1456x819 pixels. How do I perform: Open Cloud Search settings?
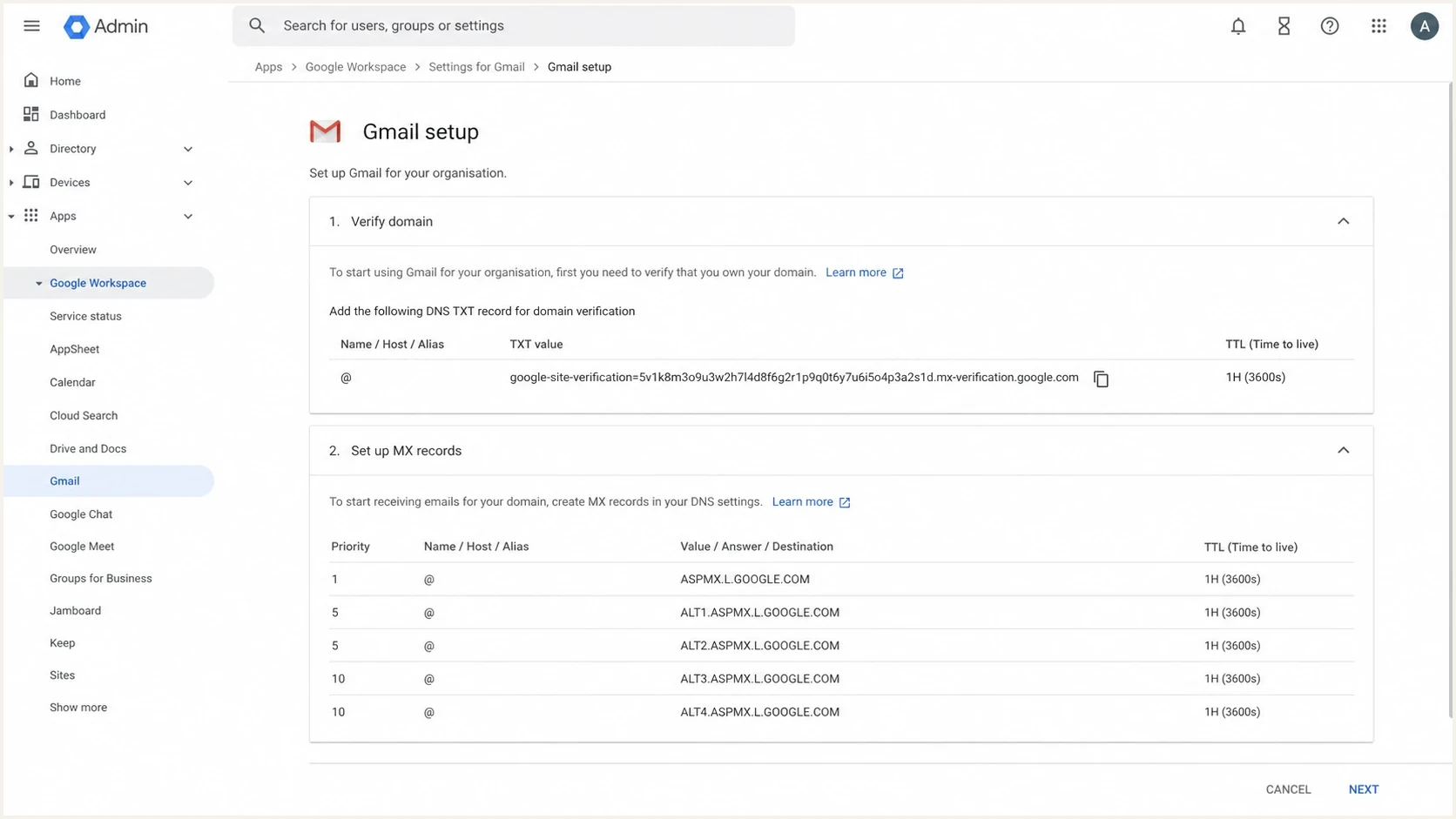coord(84,415)
